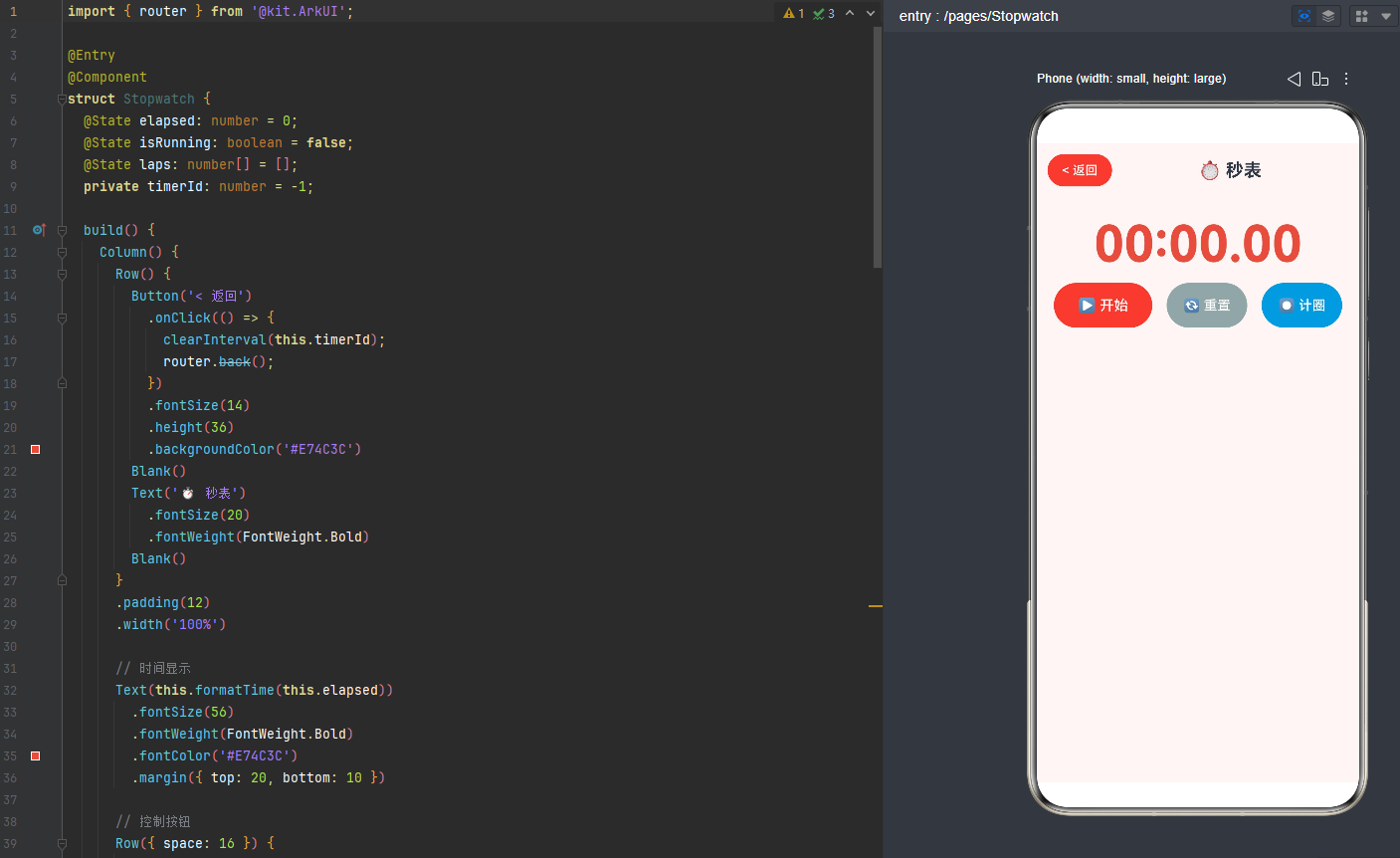The width and height of the screenshot is (1400, 858).
Task: Click the record icon inside 计圈 button
Action: pyautogui.click(x=1287, y=306)
